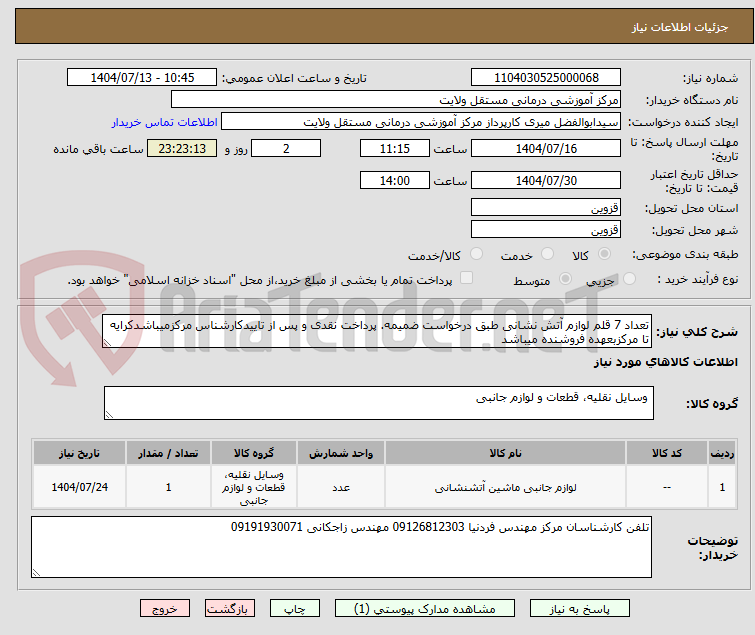755x635 pixels.
Task: Click the خروج exit button
Action: tap(165, 609)
